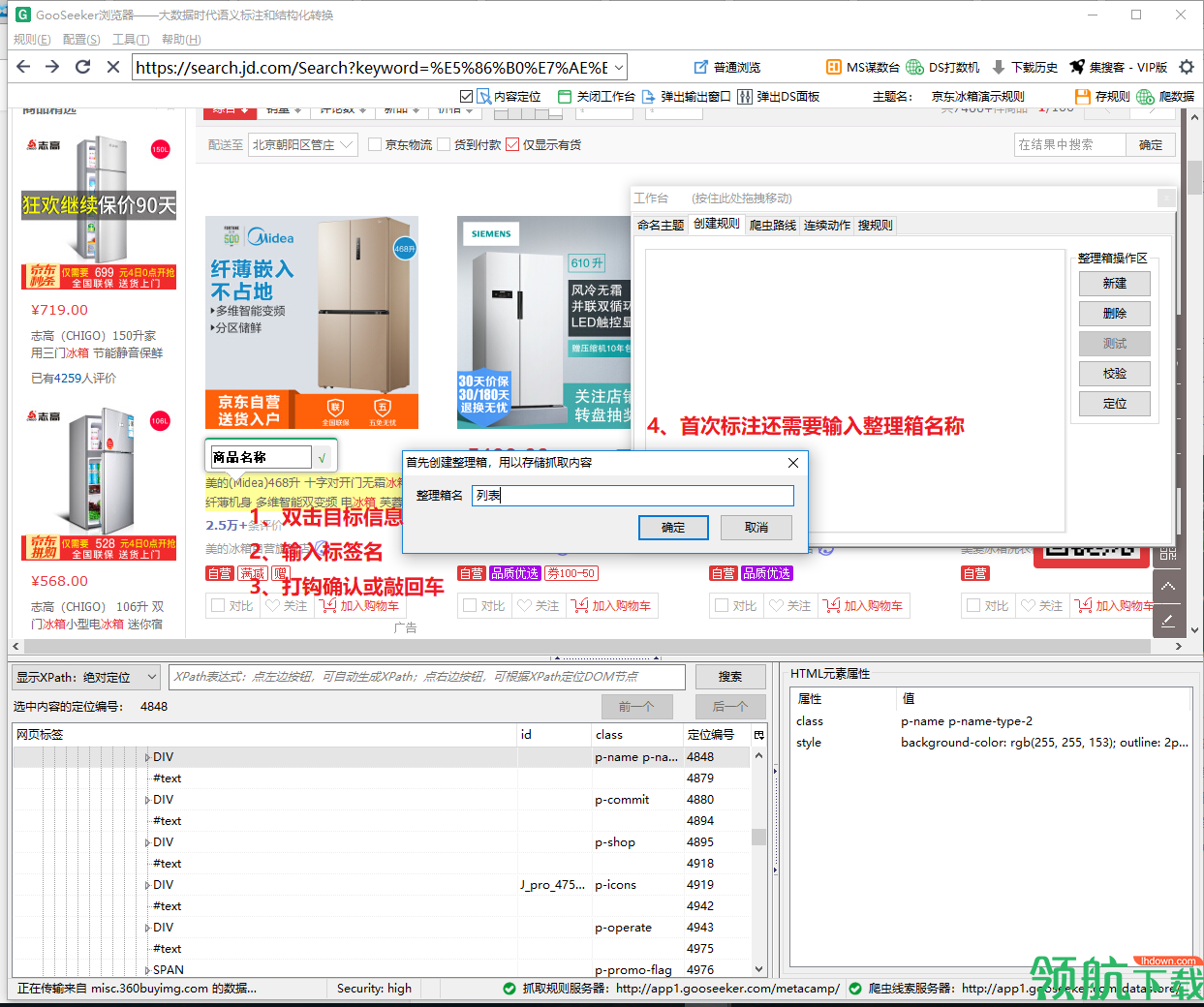The image size is (1204, 1007).
Task: Click 取消 in the 整理箱 dialog
Action: [756, 528]
